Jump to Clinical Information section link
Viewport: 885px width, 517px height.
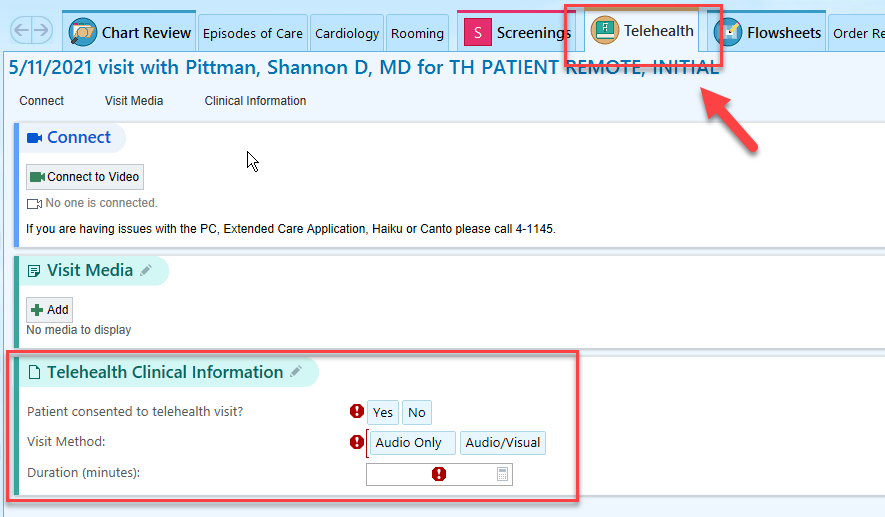[255, 100]
